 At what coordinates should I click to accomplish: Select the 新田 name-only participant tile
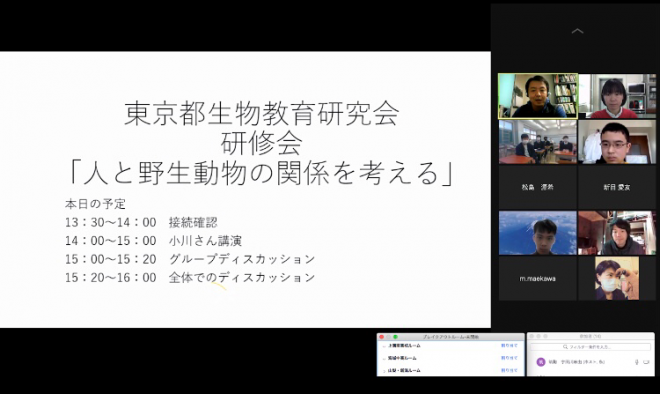(617, 187)
